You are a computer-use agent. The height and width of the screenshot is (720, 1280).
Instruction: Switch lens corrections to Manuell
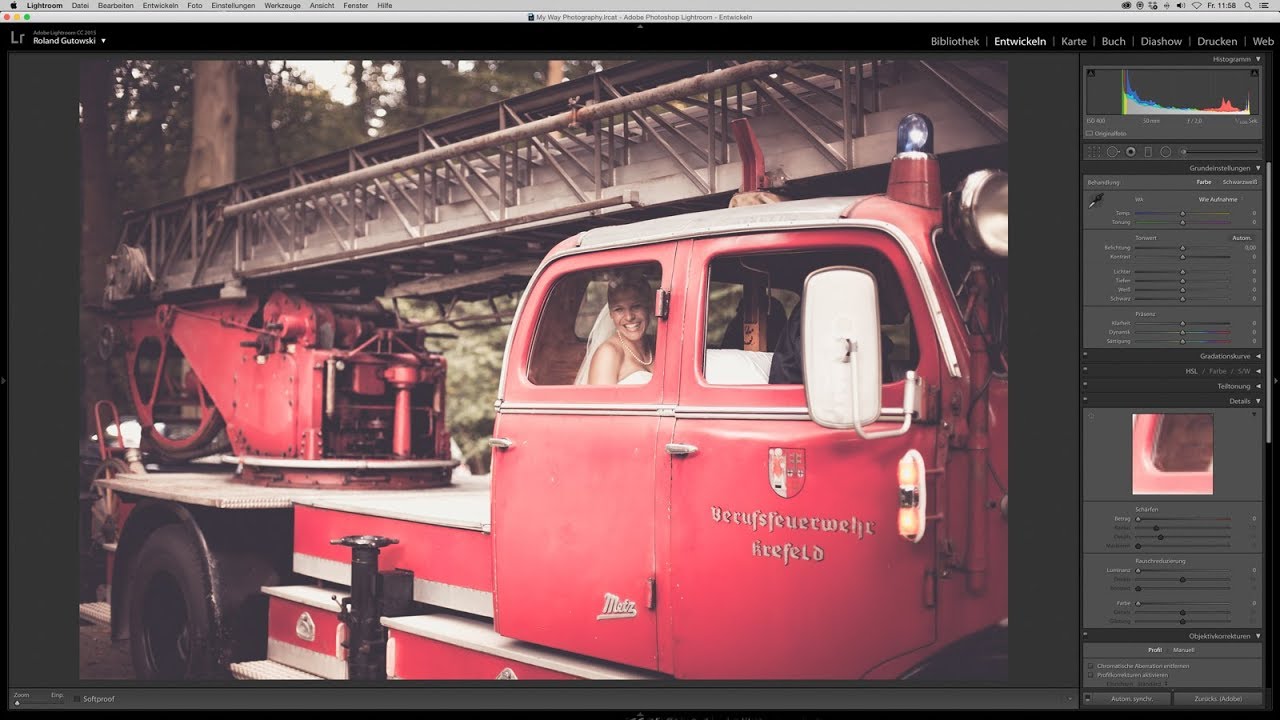click(1183, 650)
